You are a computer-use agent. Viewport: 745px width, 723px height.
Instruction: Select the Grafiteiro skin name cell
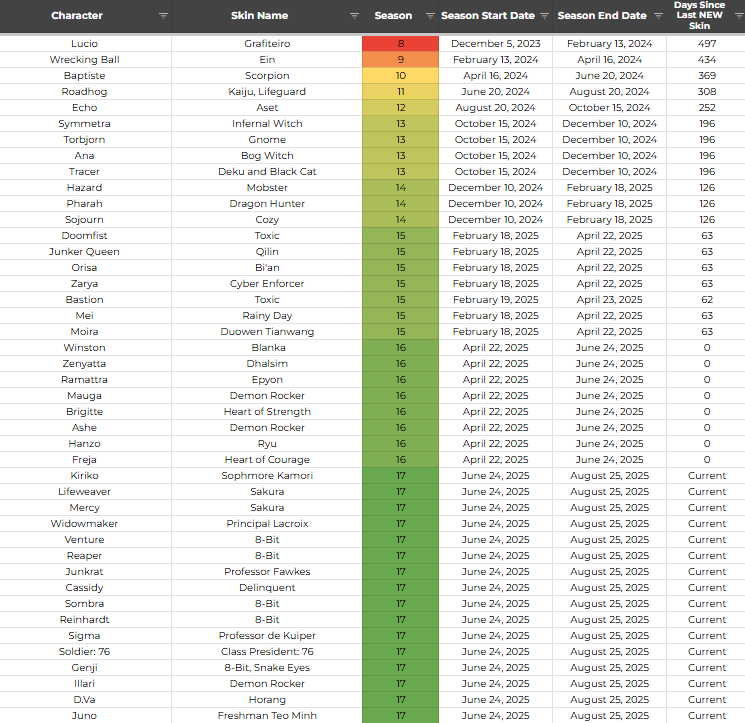[x=267, y=44]
